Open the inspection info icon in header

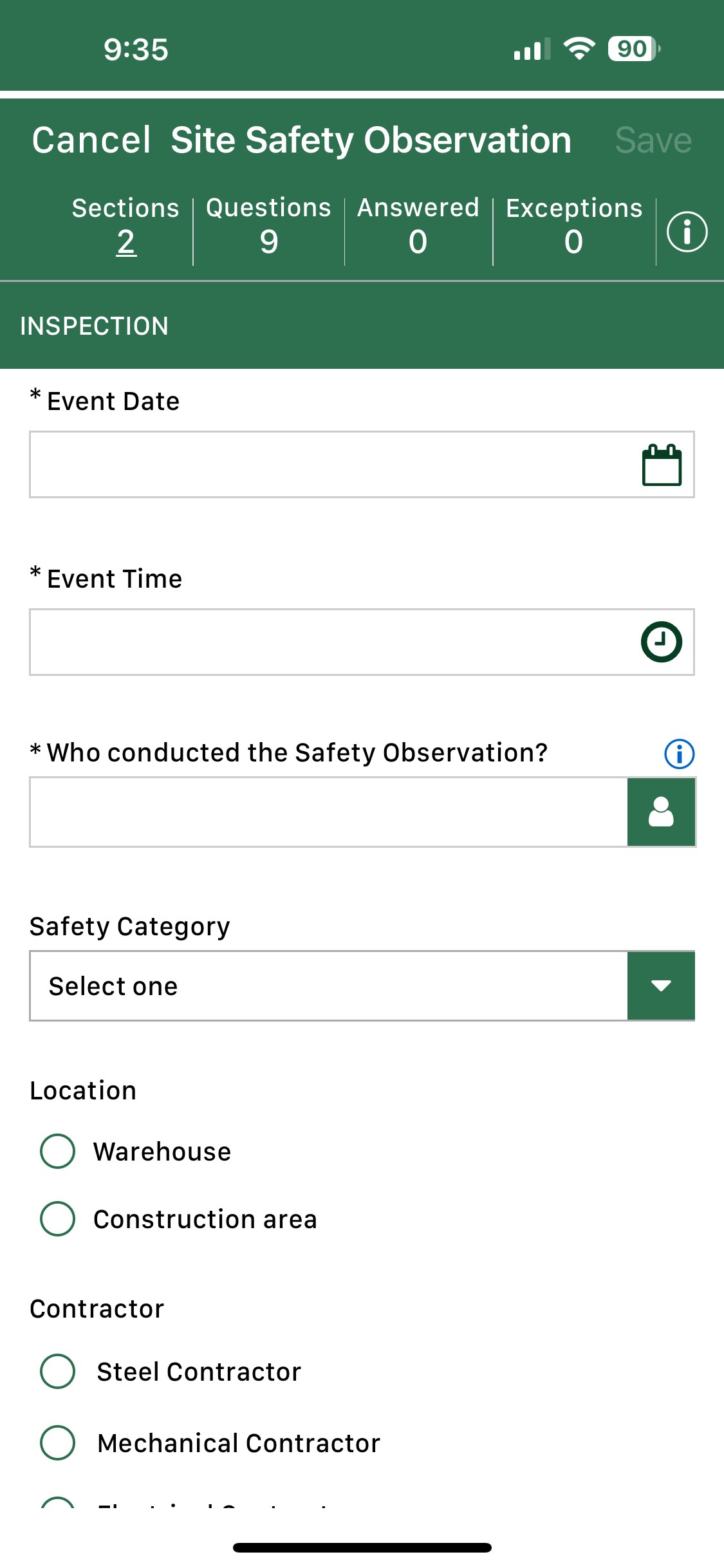(687, 232)
